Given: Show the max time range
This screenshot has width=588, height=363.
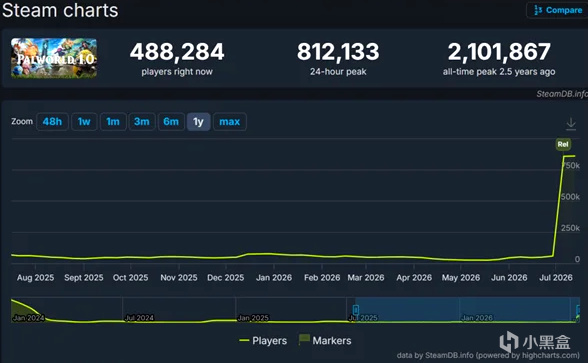Looking at the screenshot, I should tap(230, 122).
